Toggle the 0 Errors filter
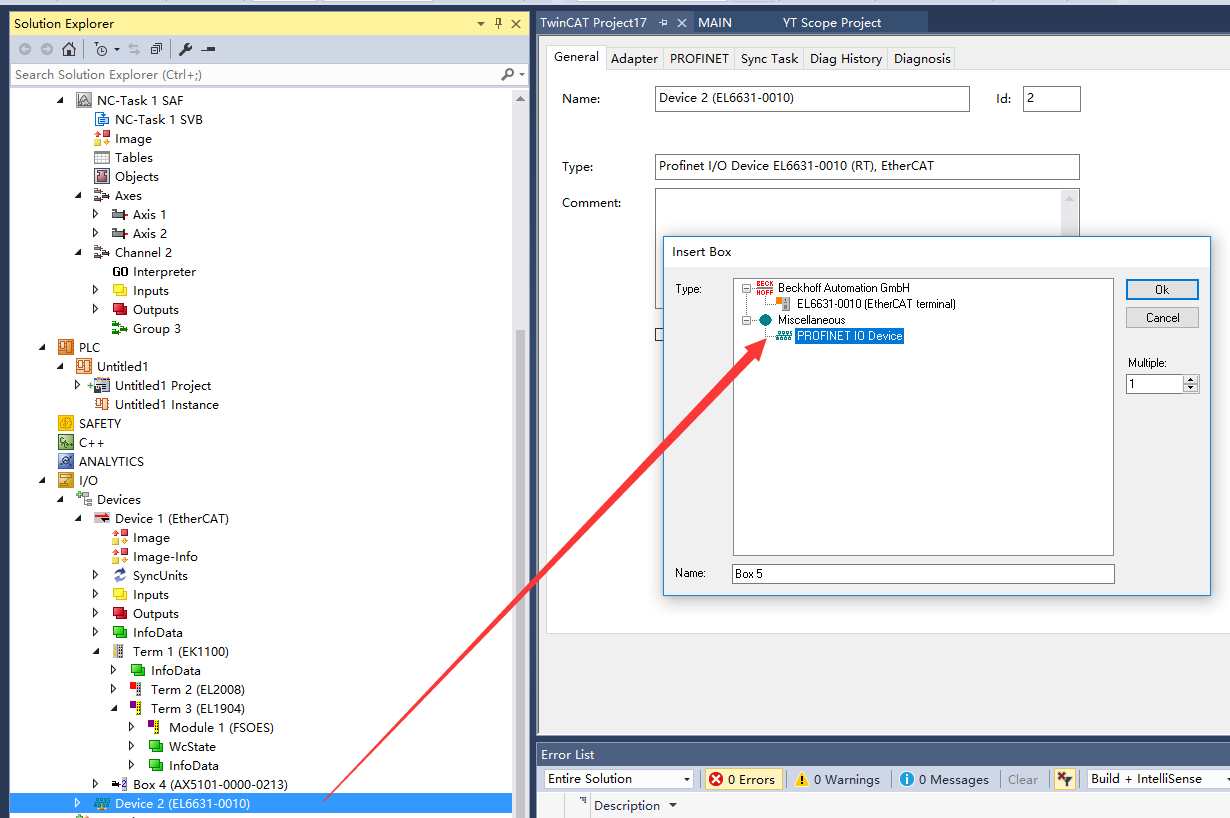This screenshot has height=818, width=1230. click(741, 779)
